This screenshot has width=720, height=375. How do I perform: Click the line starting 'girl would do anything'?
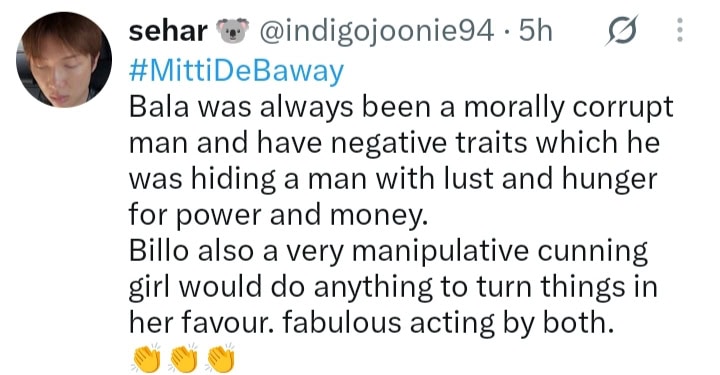point(393,287)
